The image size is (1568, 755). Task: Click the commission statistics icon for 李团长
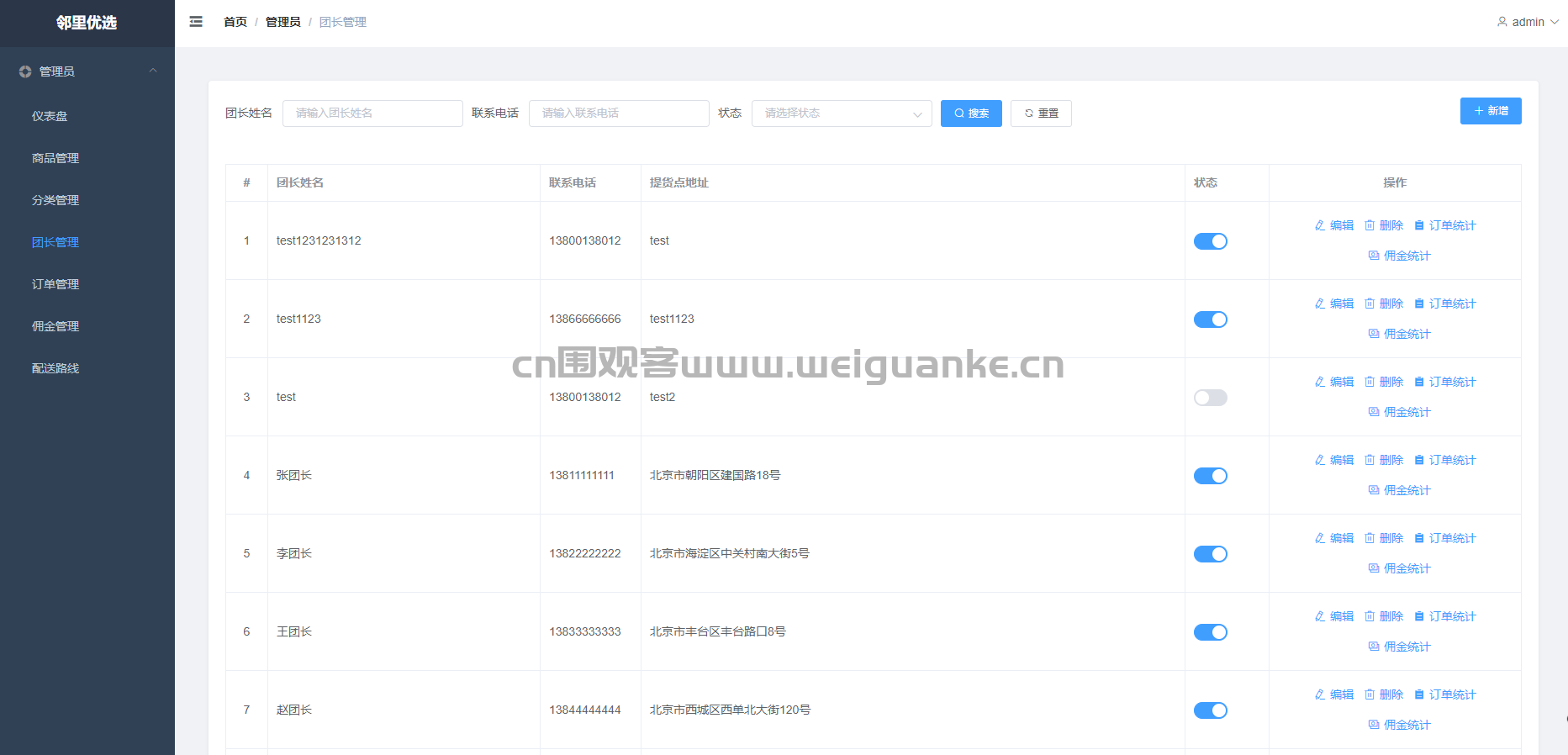pos(1374,568)
